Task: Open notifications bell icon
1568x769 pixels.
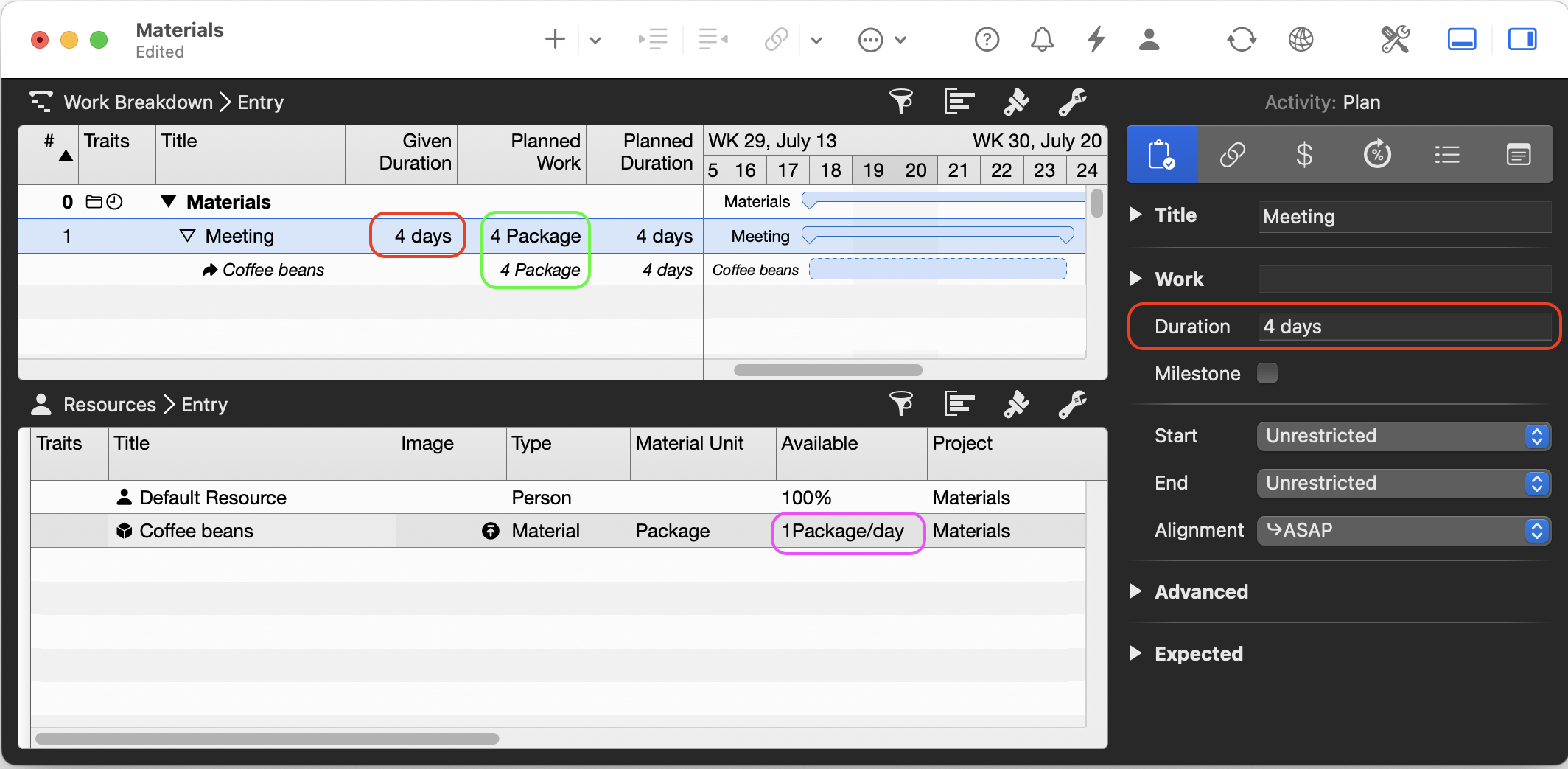Action: pyautogui.click(x=1041, y=39)
